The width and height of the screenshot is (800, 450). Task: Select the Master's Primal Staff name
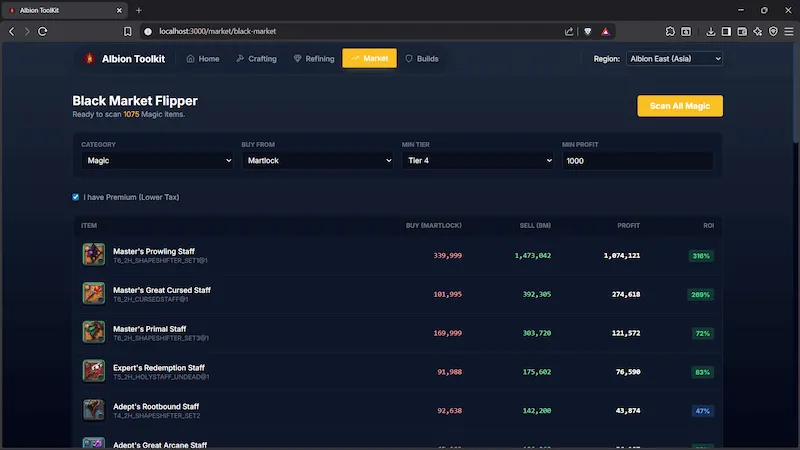(x=149, y=329)
